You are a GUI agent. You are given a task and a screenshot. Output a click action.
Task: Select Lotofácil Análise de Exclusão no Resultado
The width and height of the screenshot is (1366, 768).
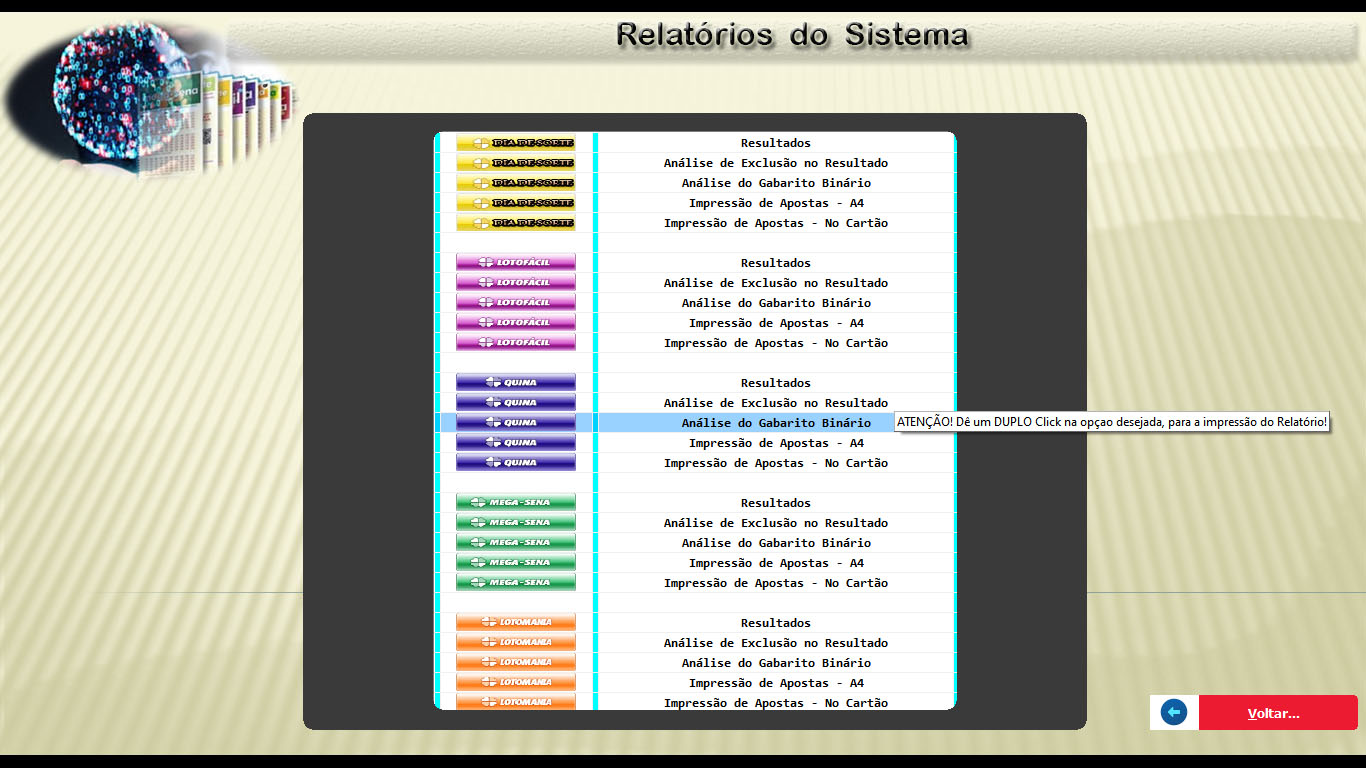pos(776,283)
